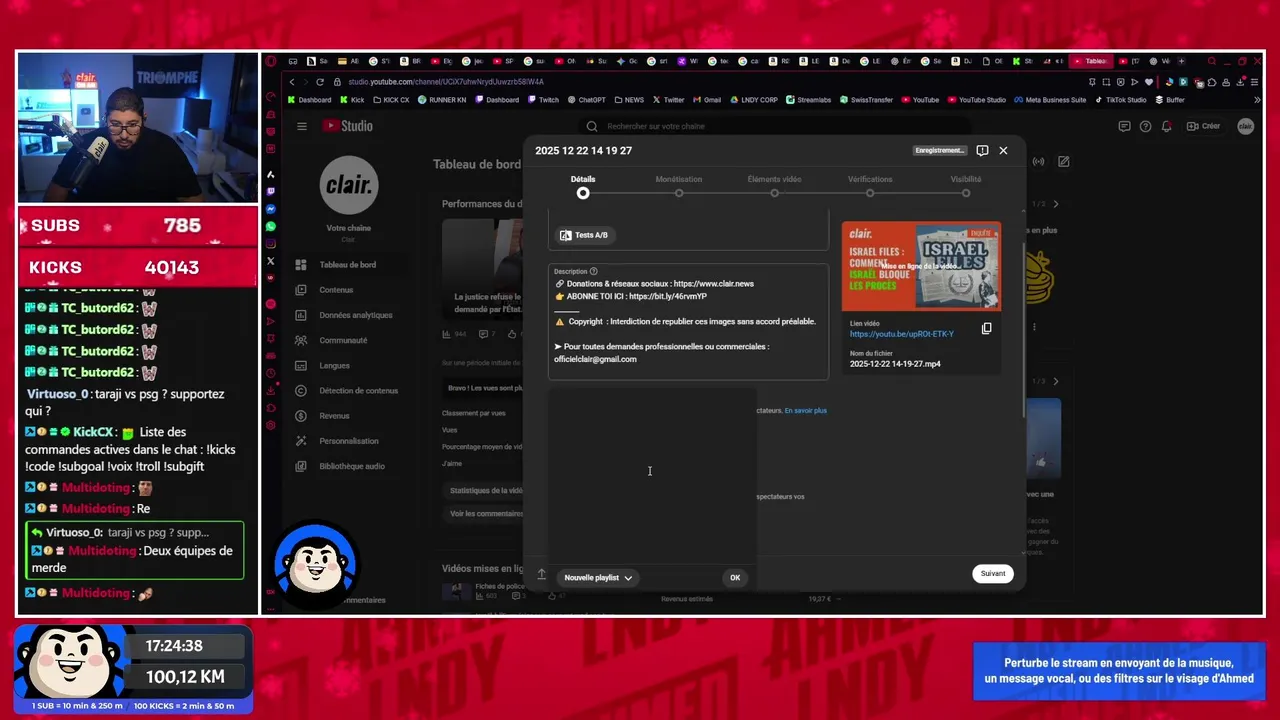Copy the video link using copy icon
Viewport: 1280px width, 720px height.
click(986, 328)
